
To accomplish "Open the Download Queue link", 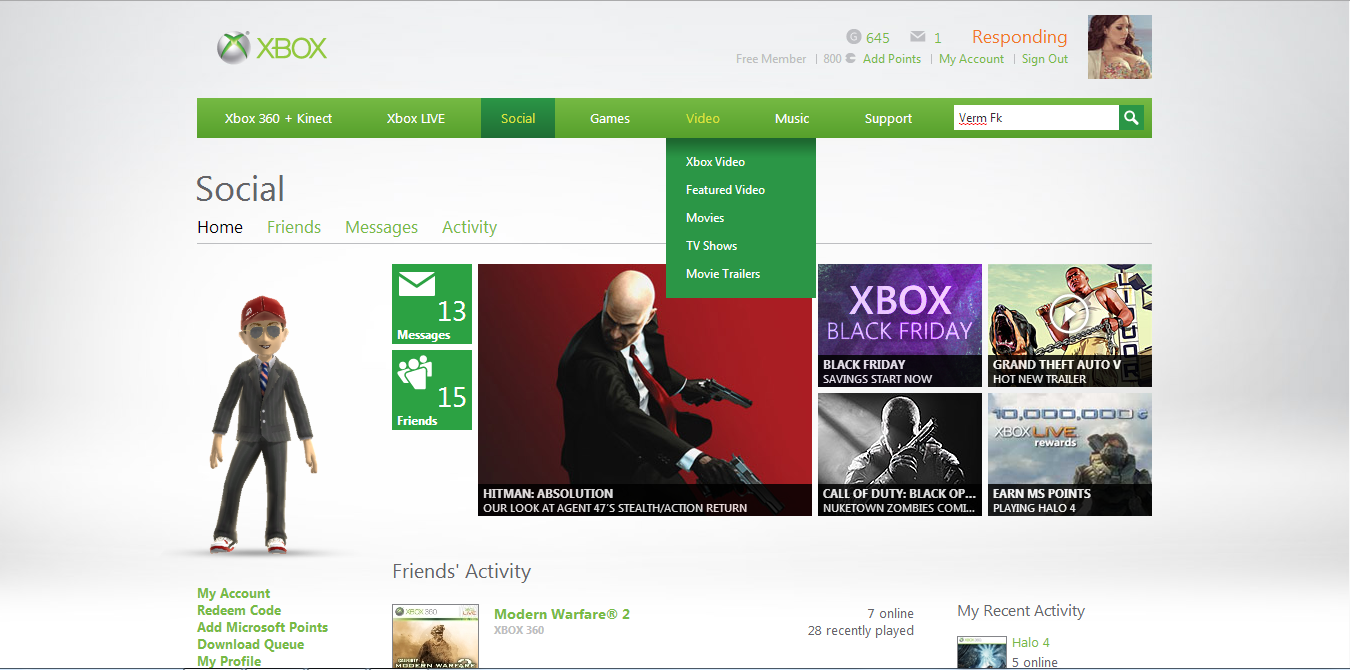I will [x=250, y=645].
